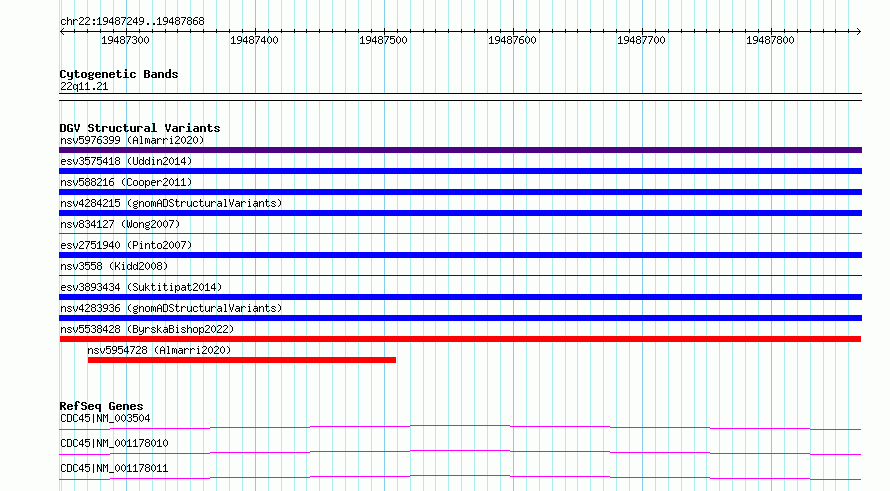
Task: Click the esv2751940 (Pinto2007) variant label
Action: (126, 245)
